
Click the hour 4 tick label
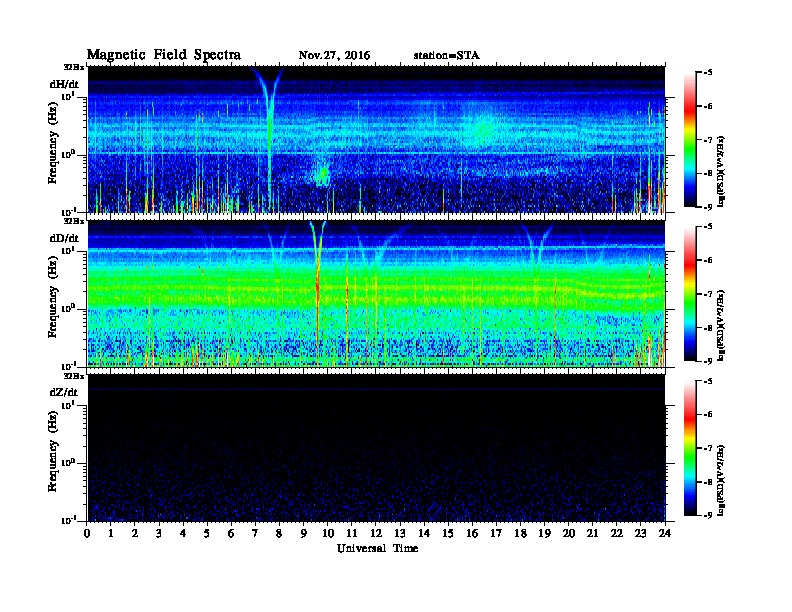coord(183,534)
